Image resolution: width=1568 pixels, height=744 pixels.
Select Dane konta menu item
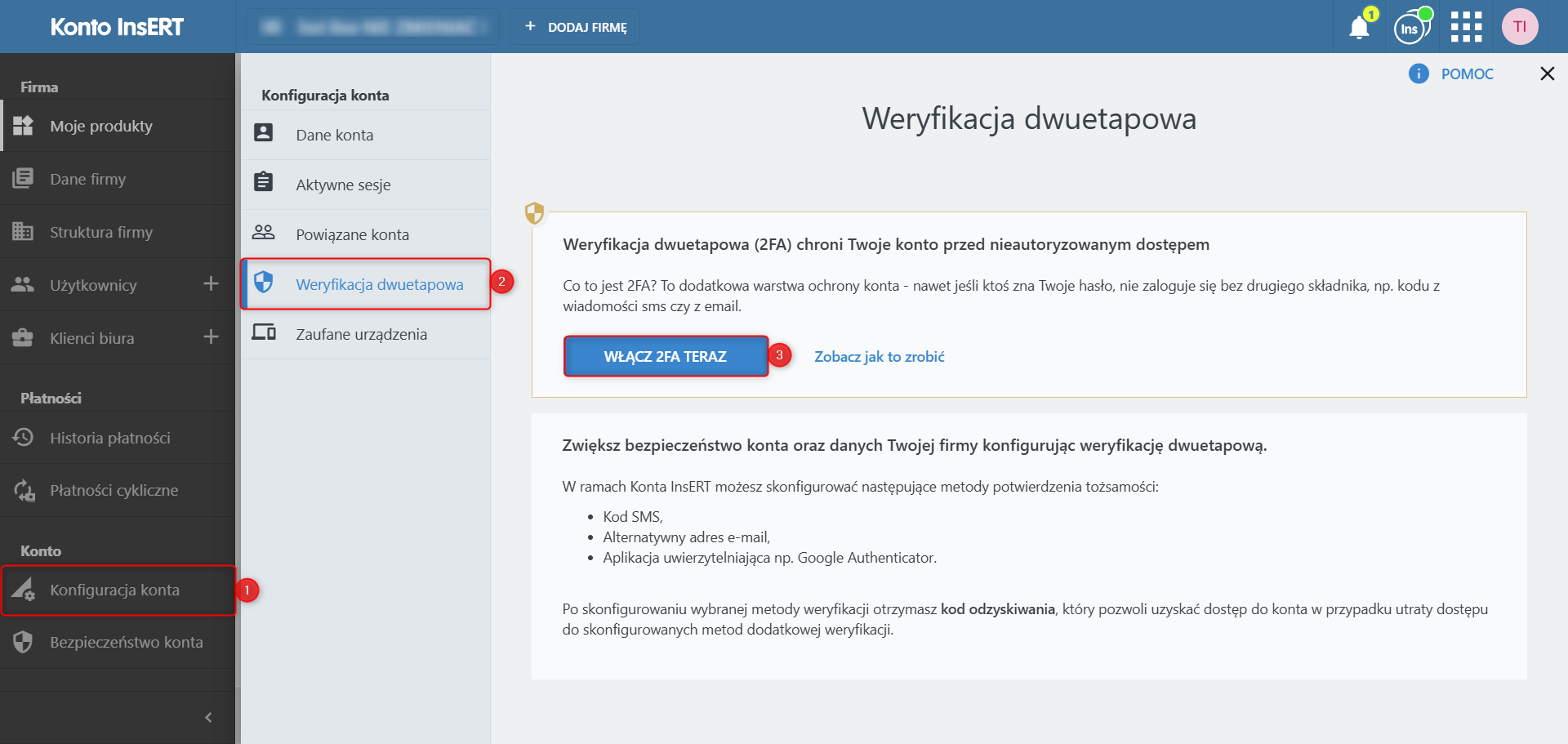click(x=366, y=135)
